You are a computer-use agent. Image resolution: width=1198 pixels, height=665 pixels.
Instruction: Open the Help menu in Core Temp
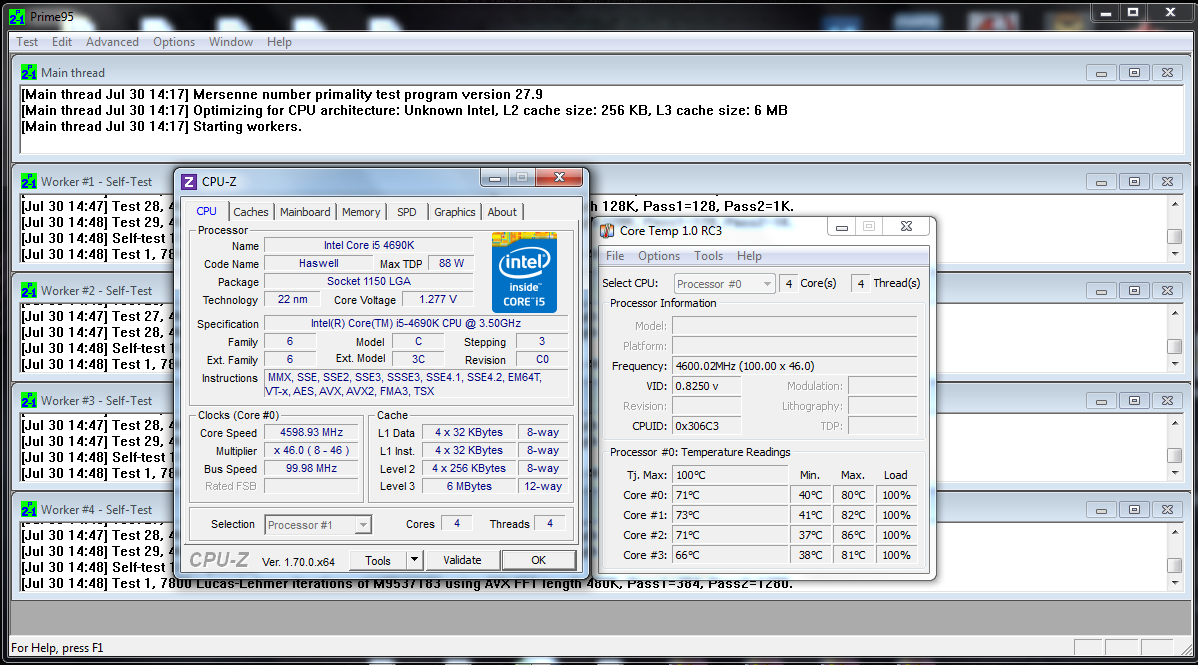[x=749, y=256]
